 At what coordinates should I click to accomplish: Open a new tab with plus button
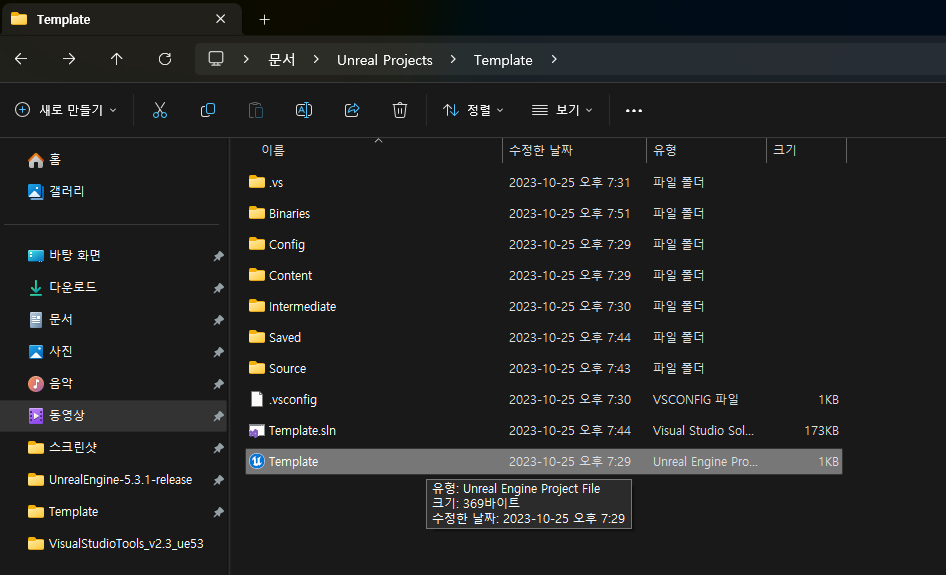(264, 19)
